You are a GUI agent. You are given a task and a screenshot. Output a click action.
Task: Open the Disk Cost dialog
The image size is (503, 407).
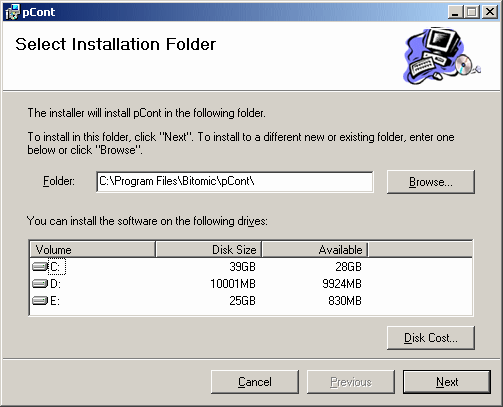coord(431,338)
